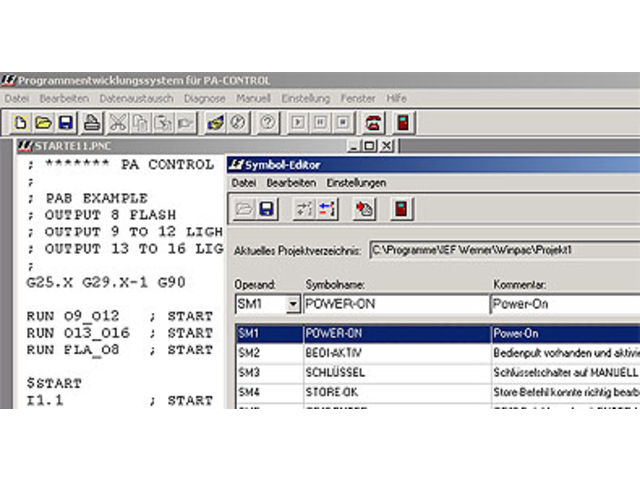This screenshot has height=480, width=640.
Task: Open Einstellungen menu in Symbol-Editor
Action: coord(357,183)
